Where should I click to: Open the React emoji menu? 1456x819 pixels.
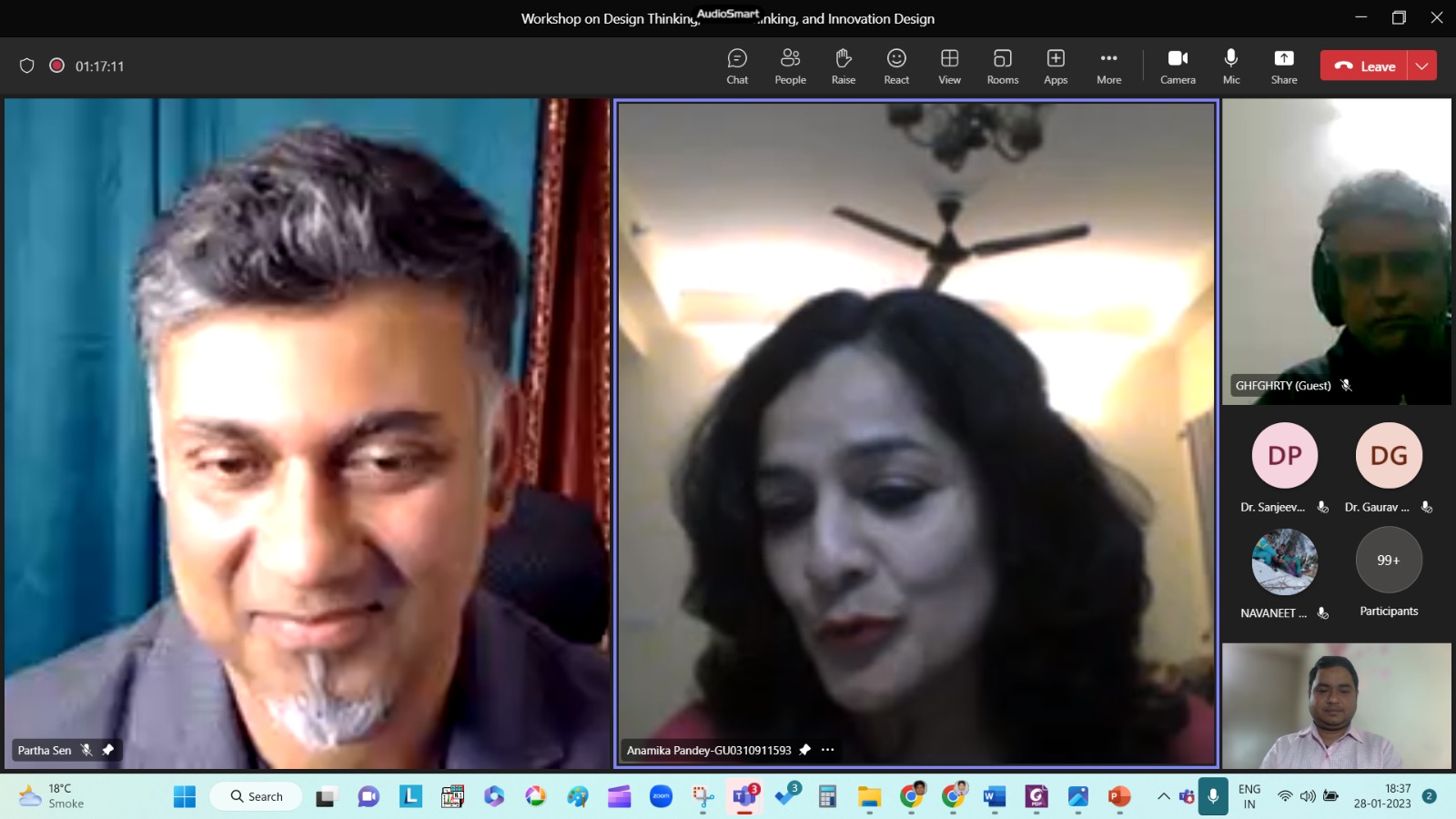(x=896, y=66)
